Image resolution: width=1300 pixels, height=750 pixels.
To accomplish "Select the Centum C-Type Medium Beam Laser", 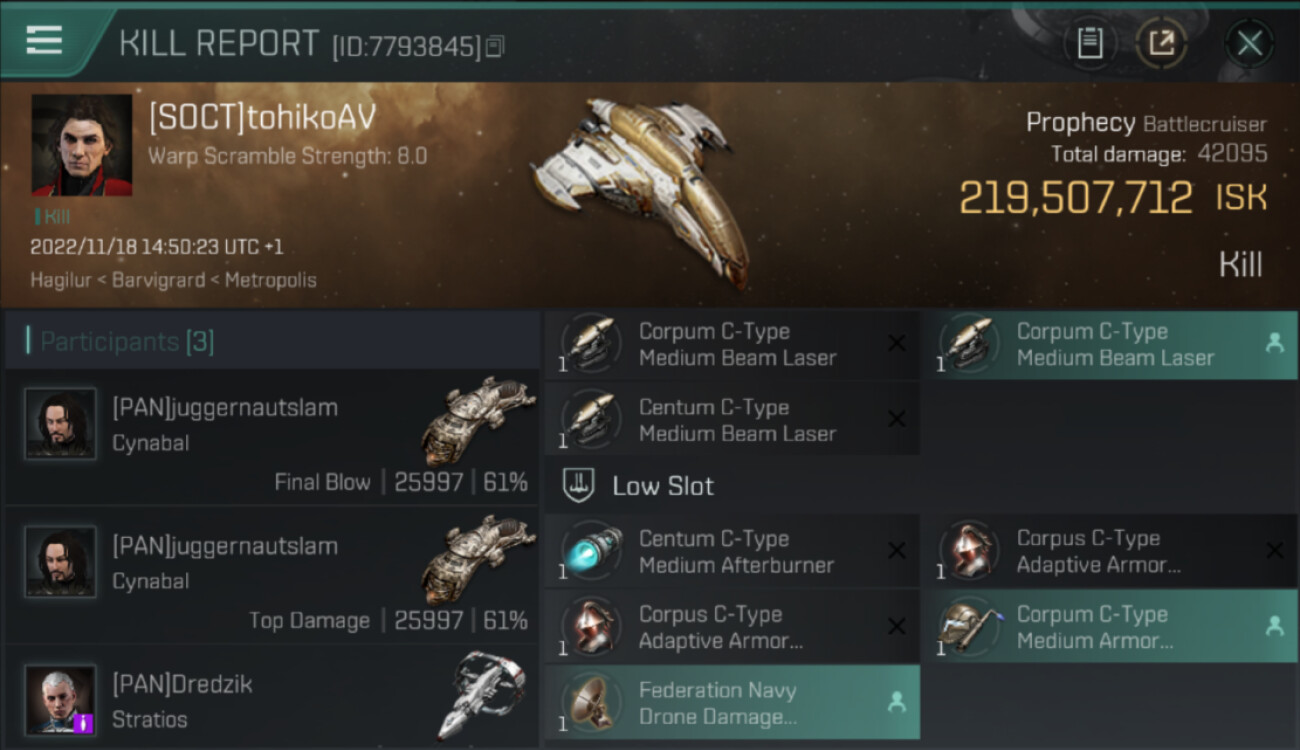I will 732,421.
